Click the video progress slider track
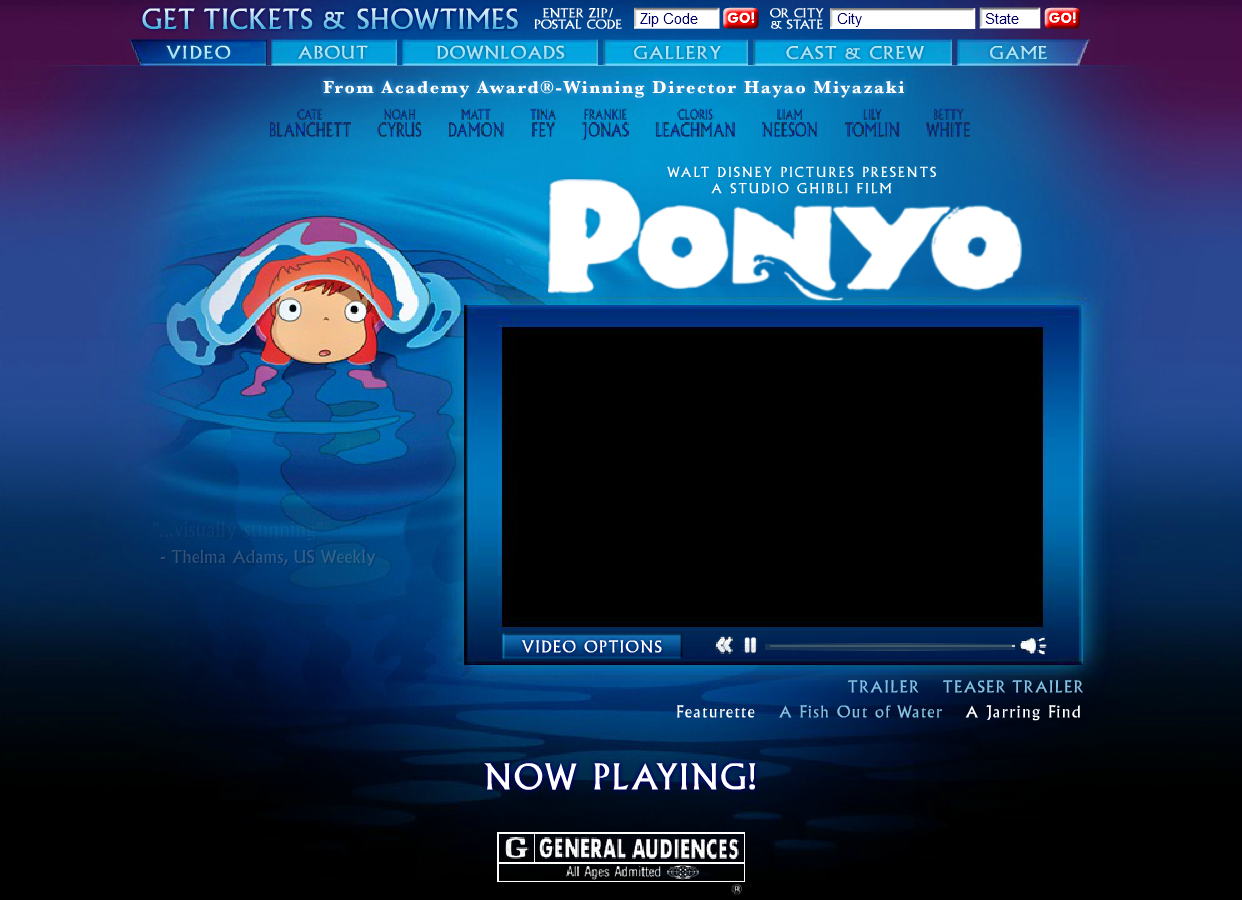 point(890,646)
